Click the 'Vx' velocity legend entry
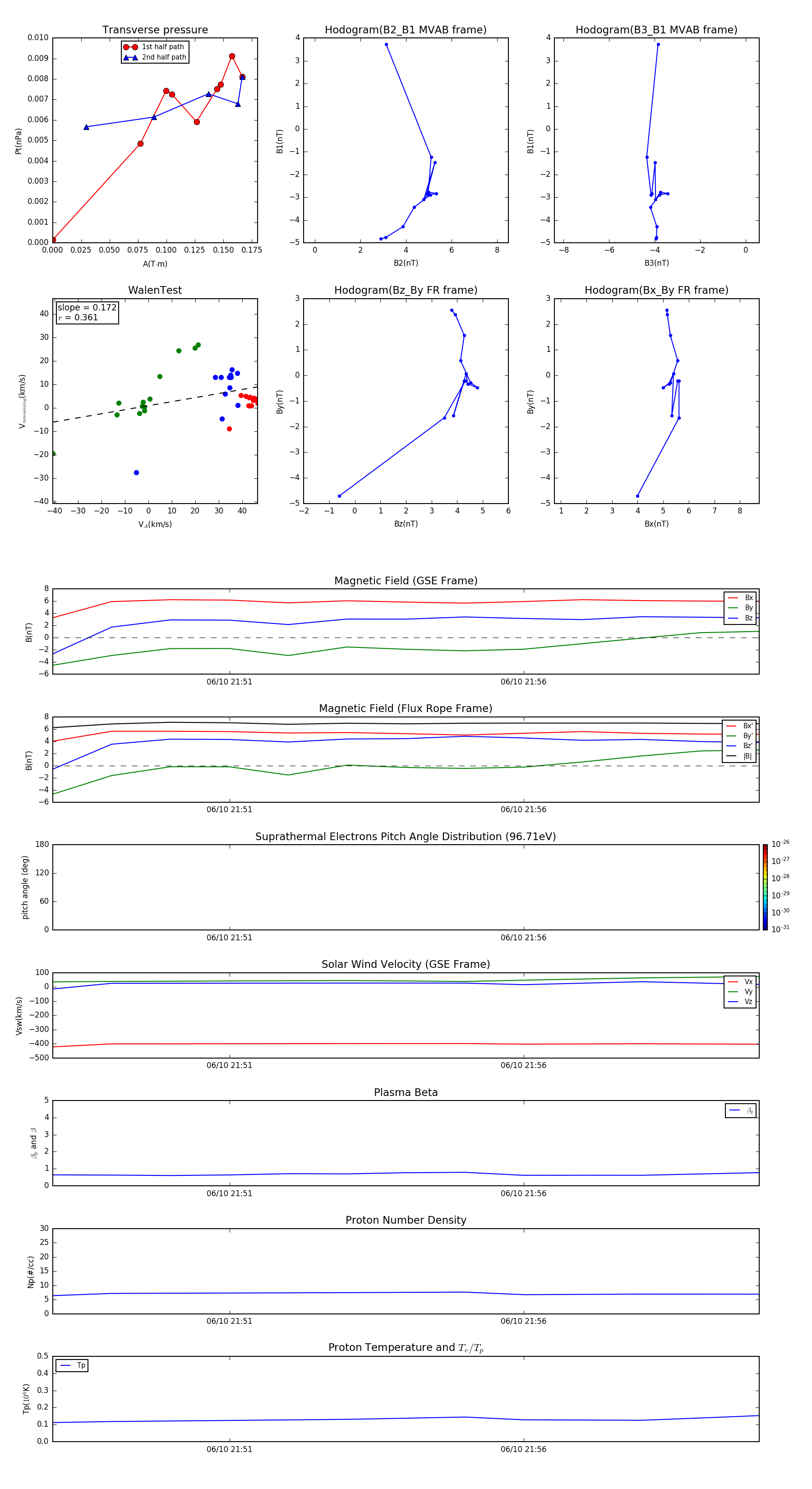The height and width of the screenshot is (1489, 812). pyautogui.click(x=740, y=981)
